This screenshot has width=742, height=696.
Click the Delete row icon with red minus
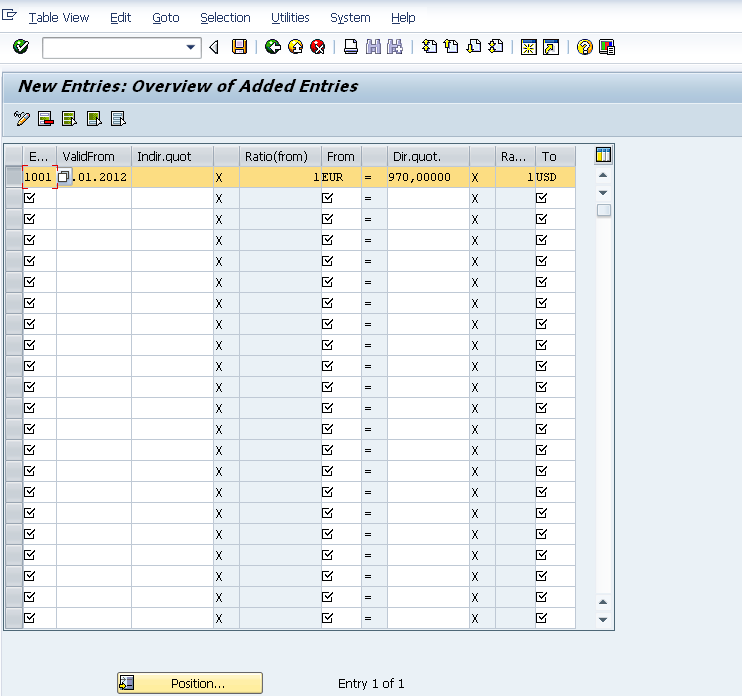tap(45, 119)
